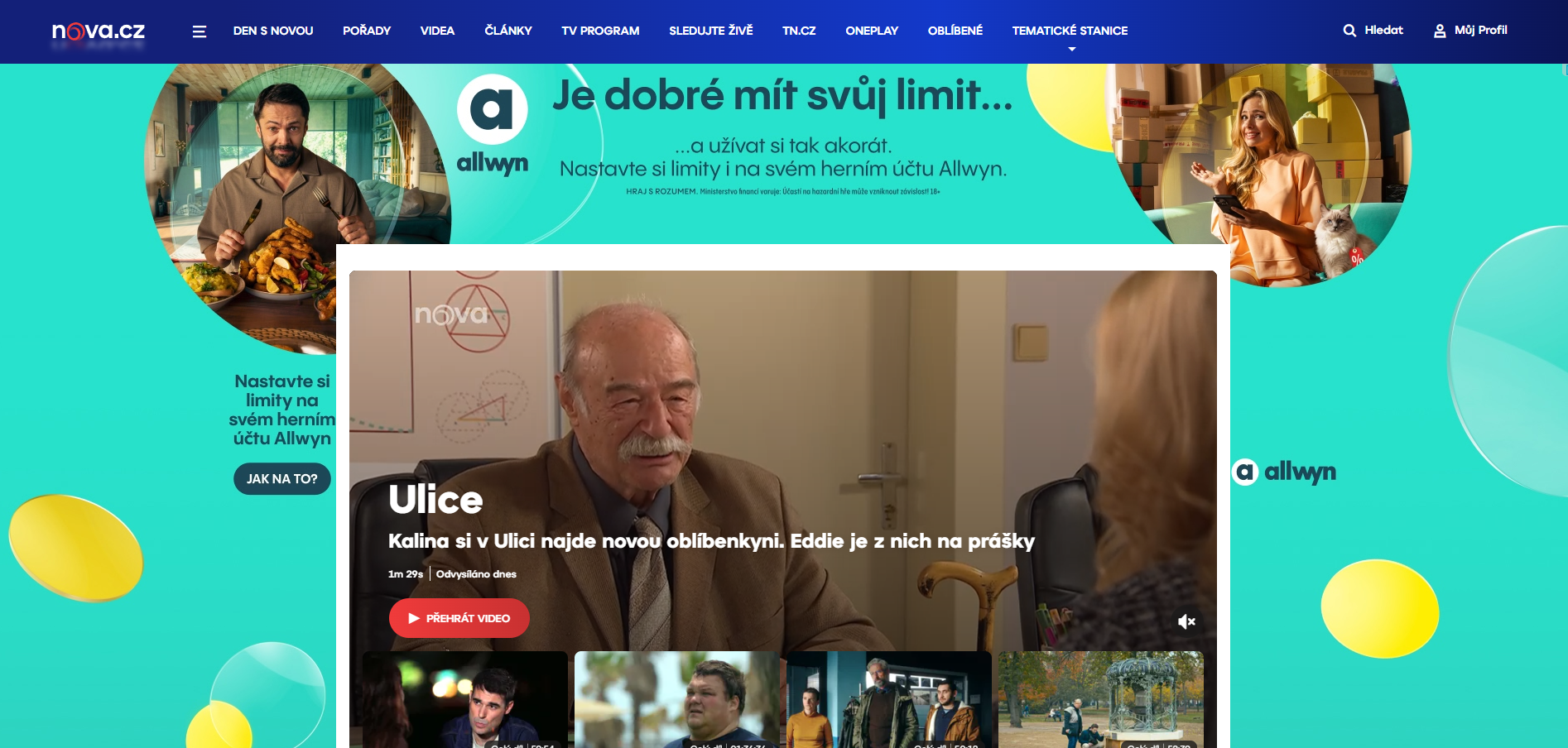The height and width of the screenshot is (748, 1568).
Task: Open first thumbnail with dark-haired man
Action: tap(465, 699)
